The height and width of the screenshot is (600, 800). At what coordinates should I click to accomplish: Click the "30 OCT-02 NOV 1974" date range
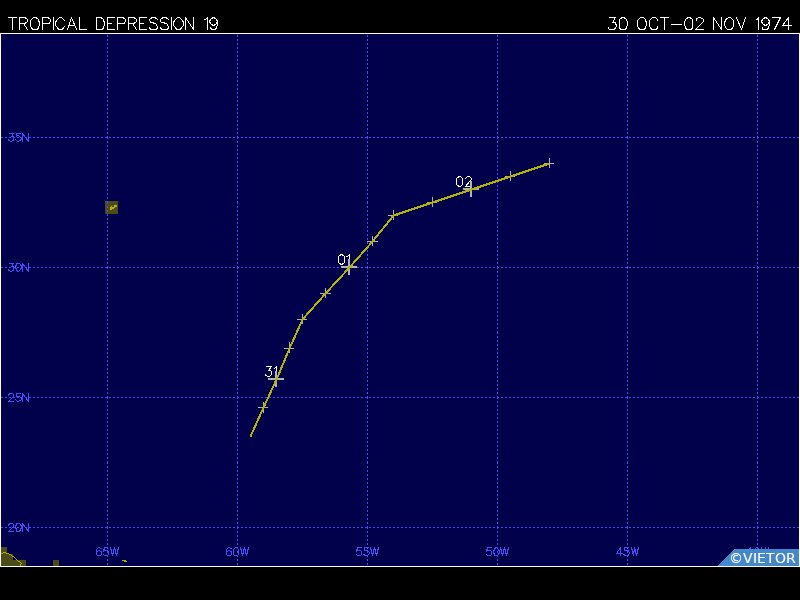[x=699, y=23]
